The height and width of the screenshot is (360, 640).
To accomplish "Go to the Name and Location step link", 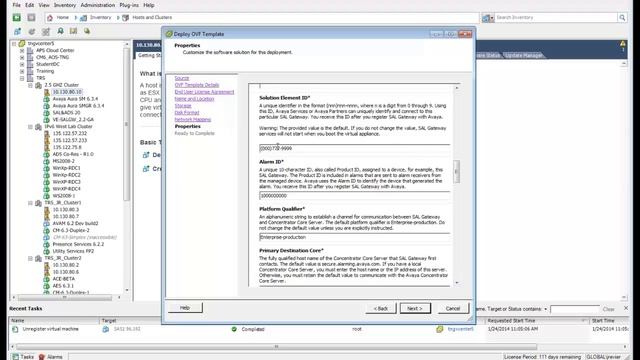I will pyautogui.click(x=194, y=99).
